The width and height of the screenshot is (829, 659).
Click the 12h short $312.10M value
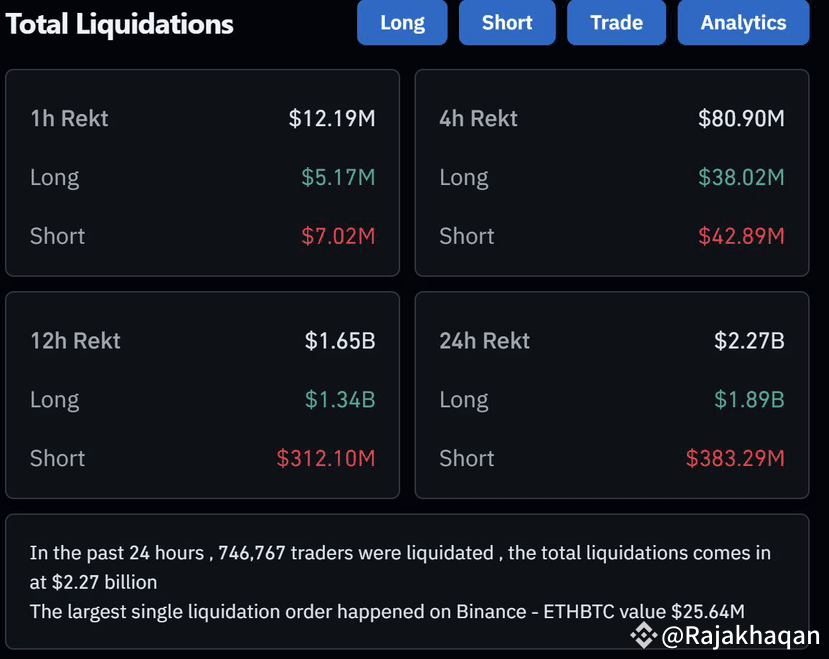(x=326, y=459)
